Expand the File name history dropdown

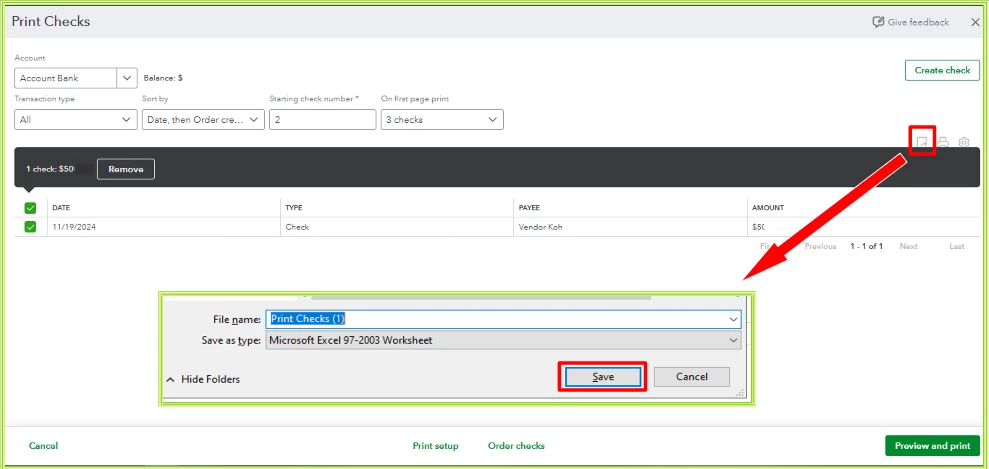pyautogui.click(x=733, y=320)
